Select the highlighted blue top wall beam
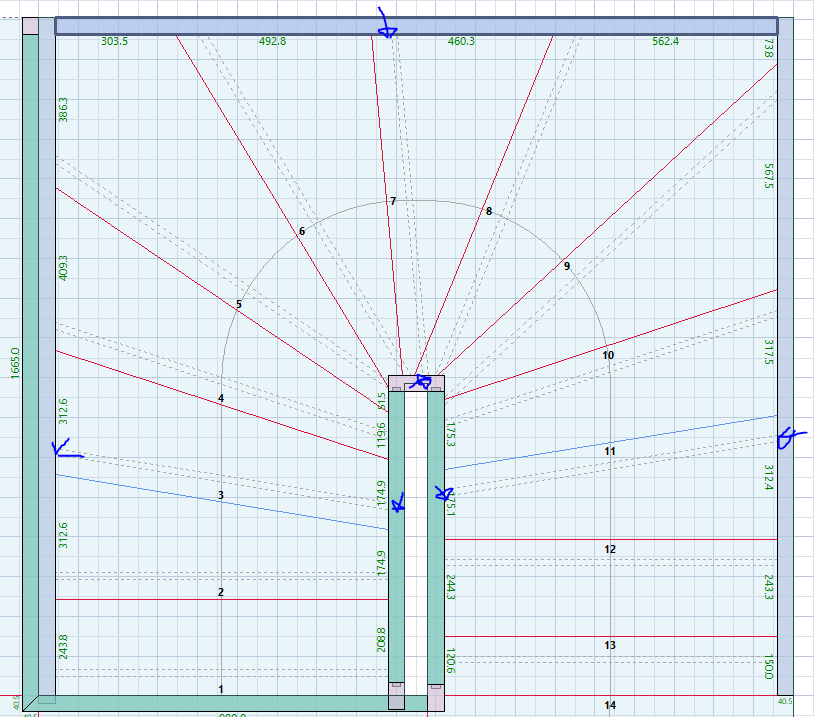 click(416, 26)
